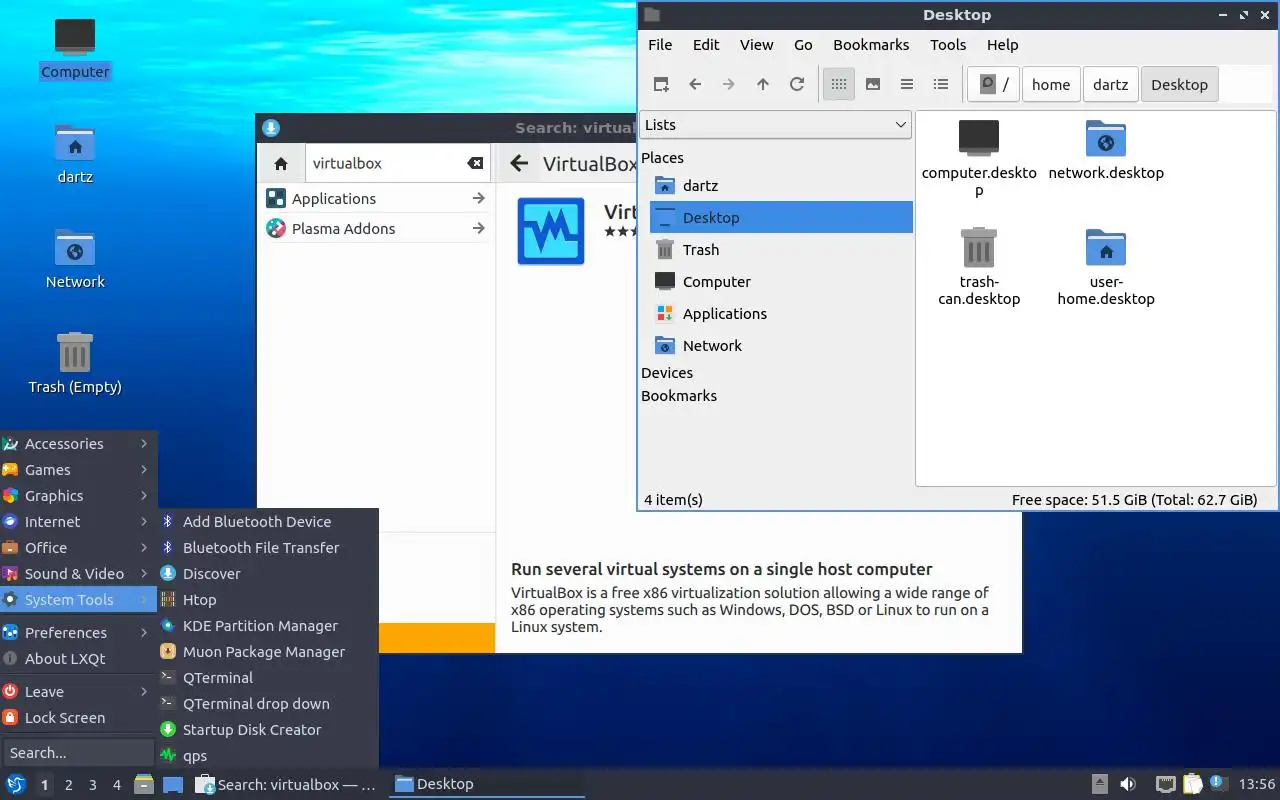Viewport: 1280px width, 800px height.
Task: Click the volume icon in tray
Action: (x=1128, y=784)
